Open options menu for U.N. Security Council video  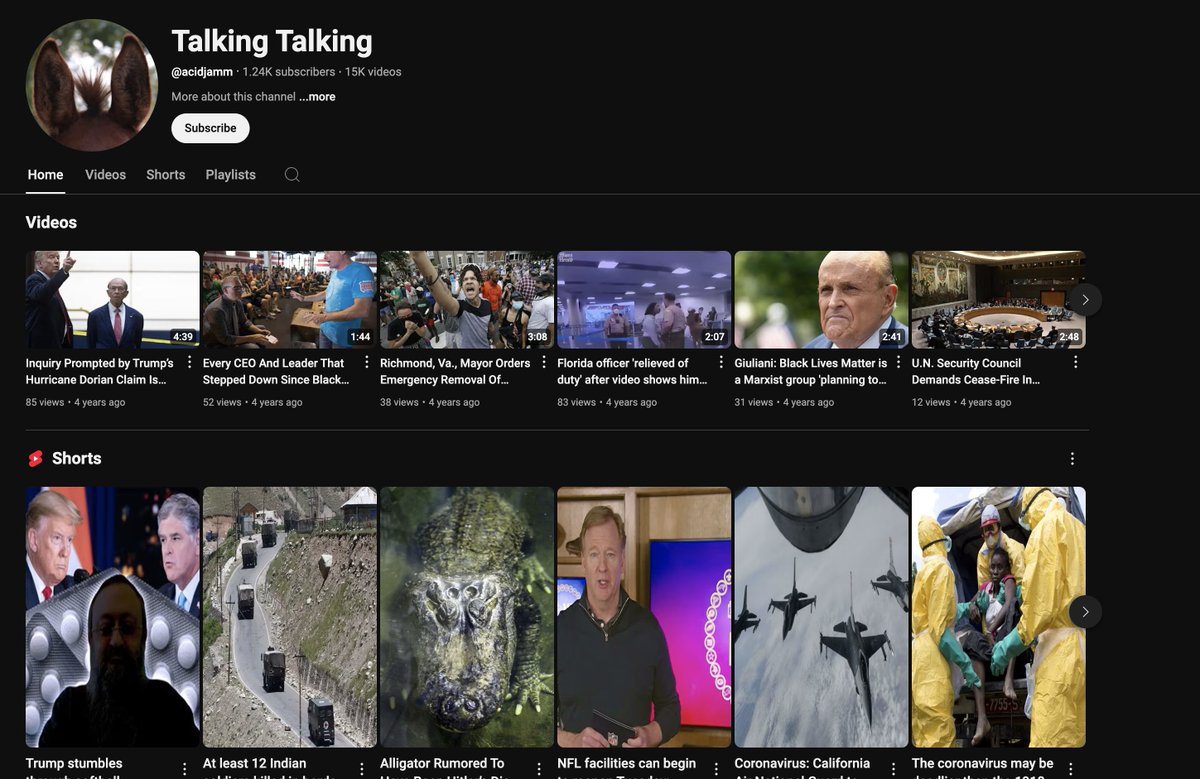tap(1075, 362)
